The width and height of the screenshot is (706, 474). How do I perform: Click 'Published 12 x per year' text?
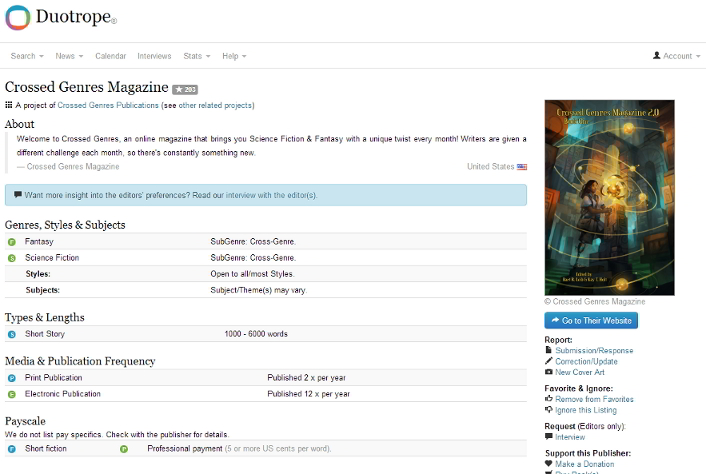click(308, 394)
